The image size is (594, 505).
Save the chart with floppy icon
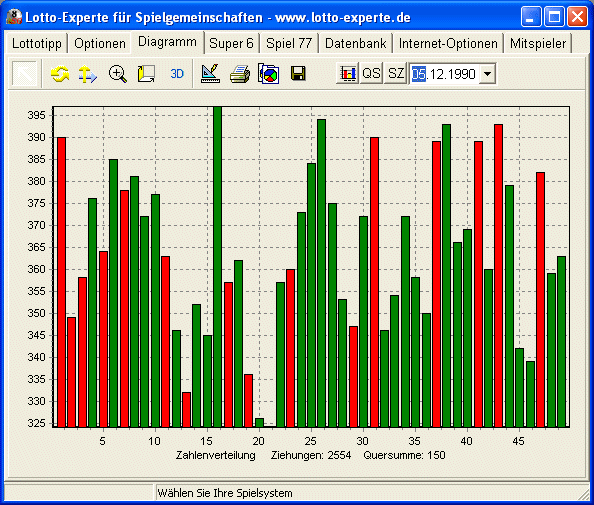click(298, 73)
